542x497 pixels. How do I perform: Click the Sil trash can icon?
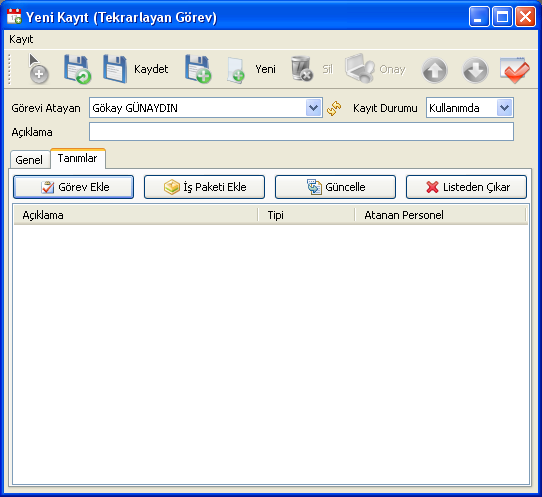(301, 69)
